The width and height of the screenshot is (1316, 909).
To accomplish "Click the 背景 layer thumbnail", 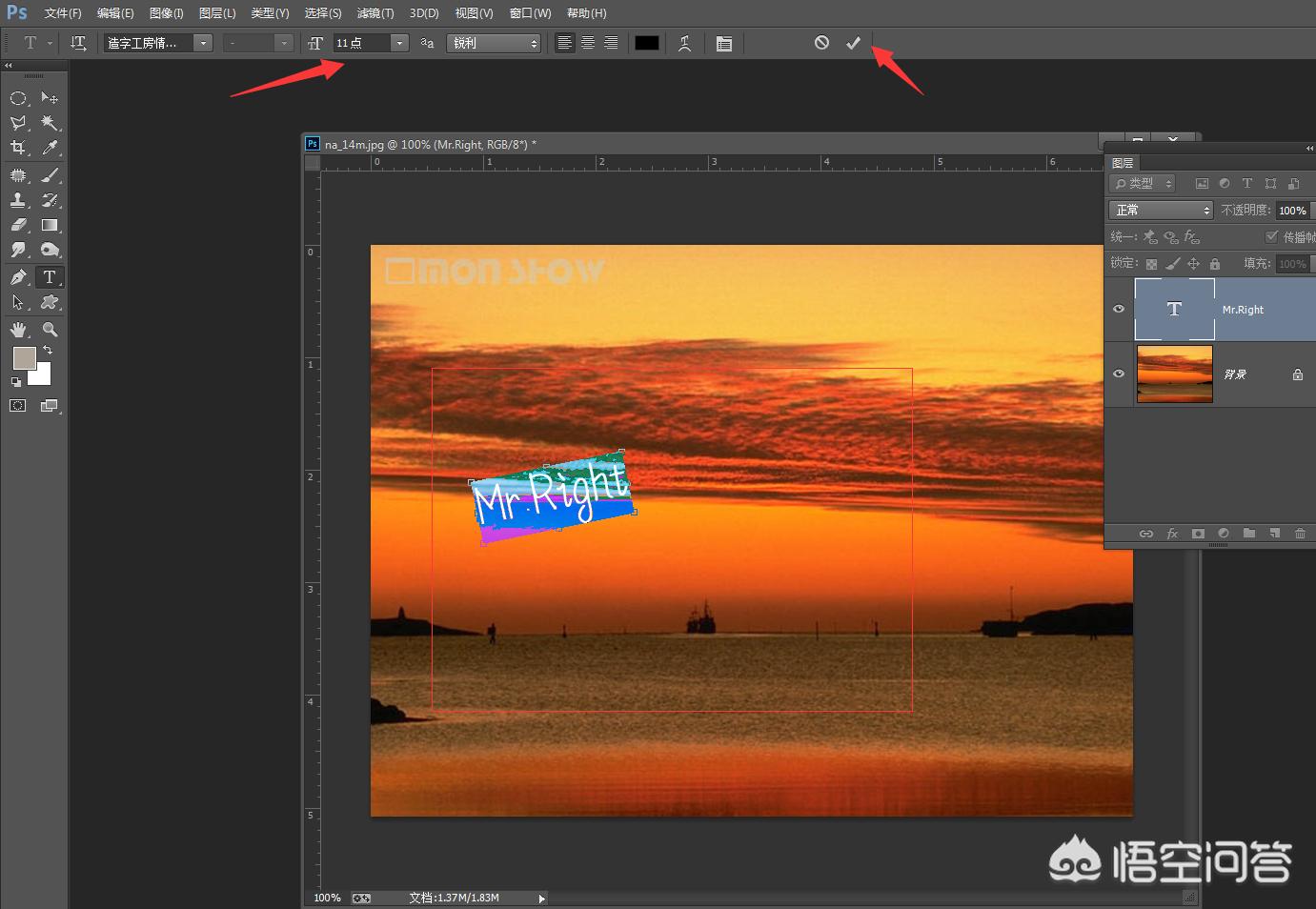I will point(1174,374).
